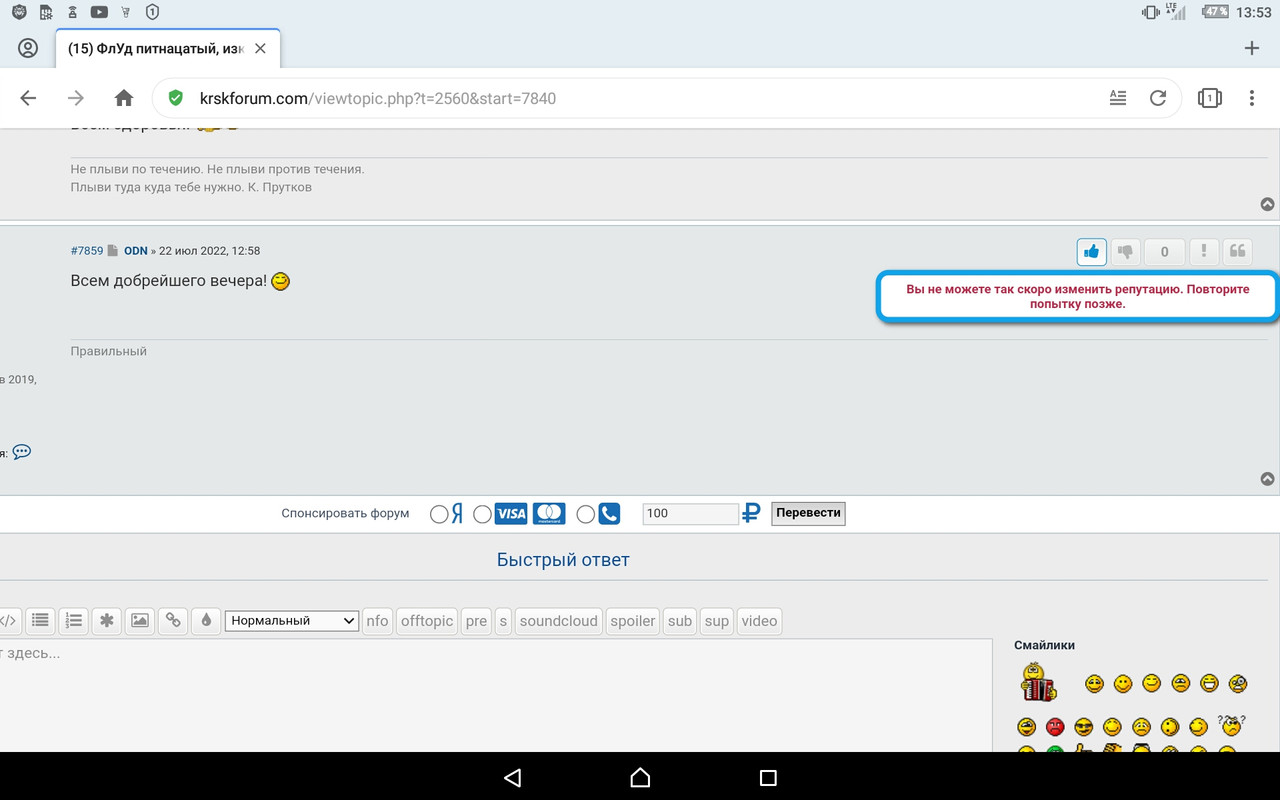Image resolution: width=1280 pixels, height=800 pixels.
Task: Open ODN's user profile link
Action: pyautogui.click(x=136, y=250)
